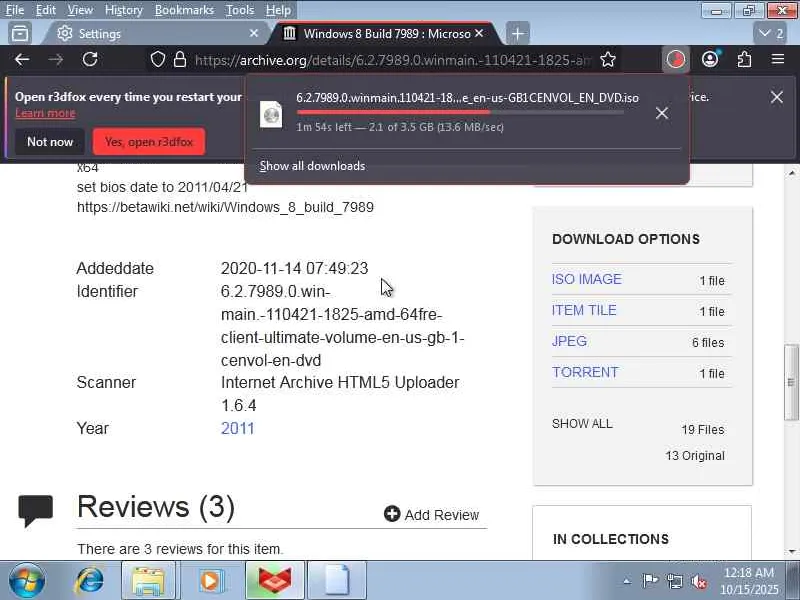Open the TORRENT download option
Screen dimensions: 800x600
(x=585, y=372)
